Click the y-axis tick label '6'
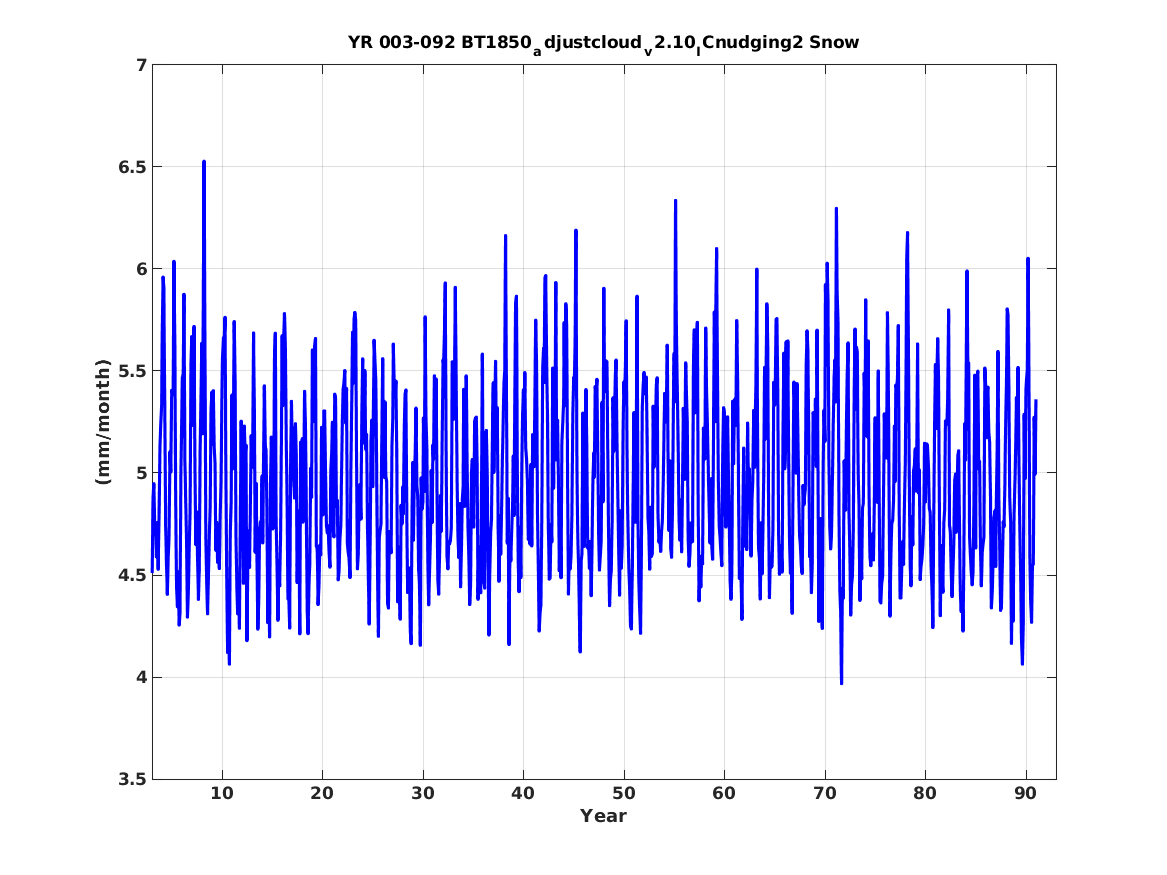The width and height of the screenshot is (1167, 875). tap(141, 269)
